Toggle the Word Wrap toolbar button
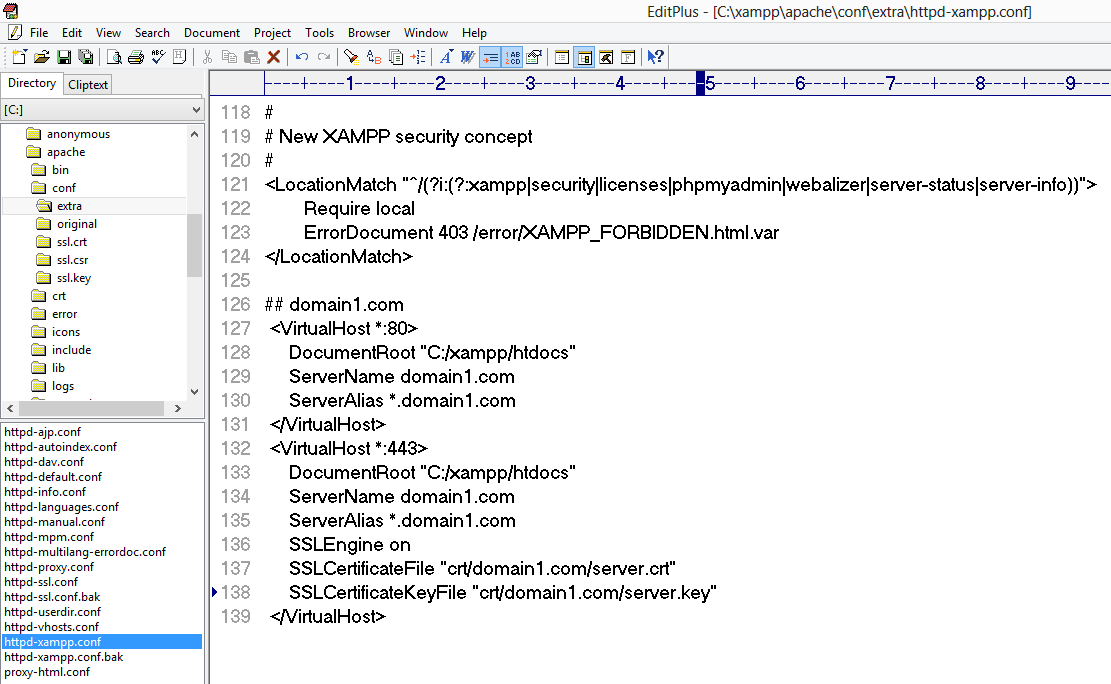The width and height of the screenshot is (1111, 684). (466, 57)
